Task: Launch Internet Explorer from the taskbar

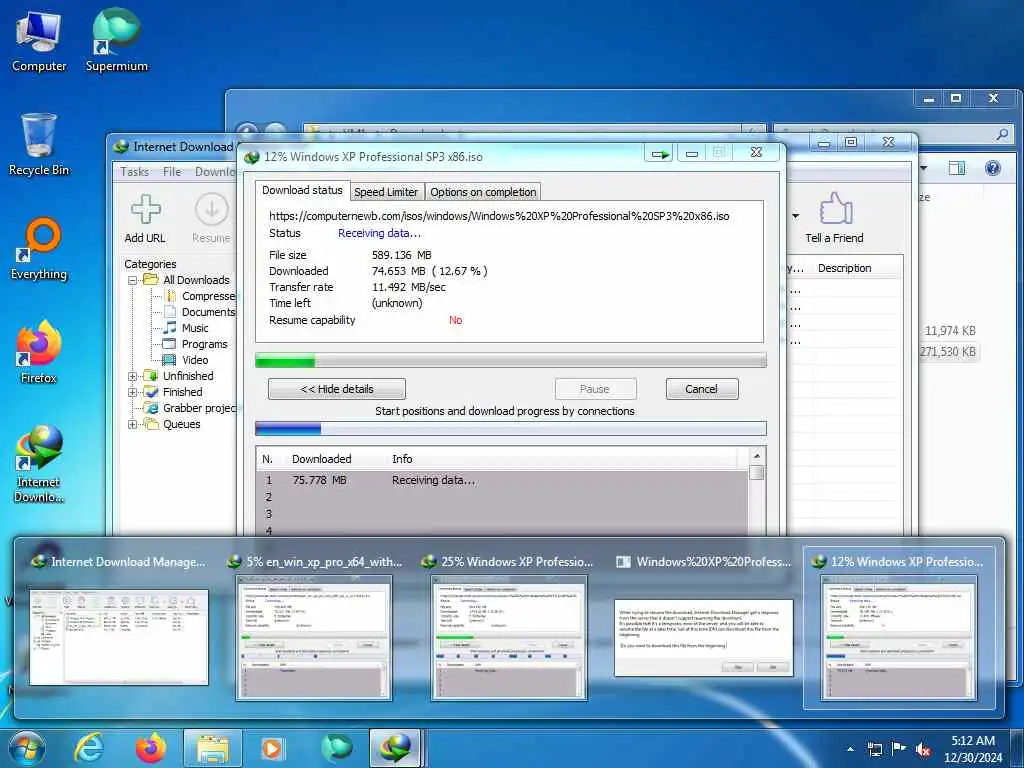Action: tap(89, 748)
